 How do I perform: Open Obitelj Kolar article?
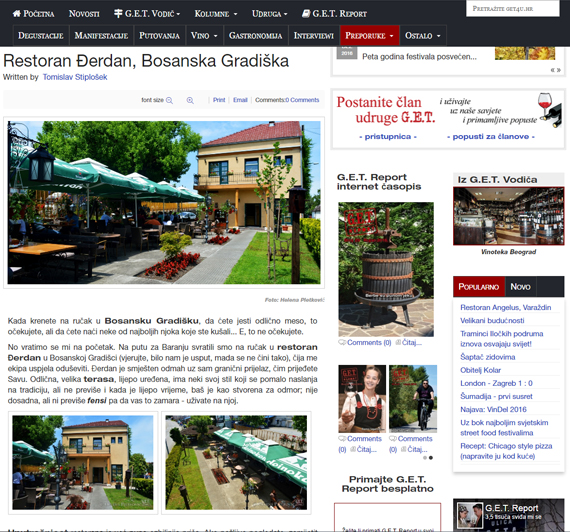coord(481,370)
